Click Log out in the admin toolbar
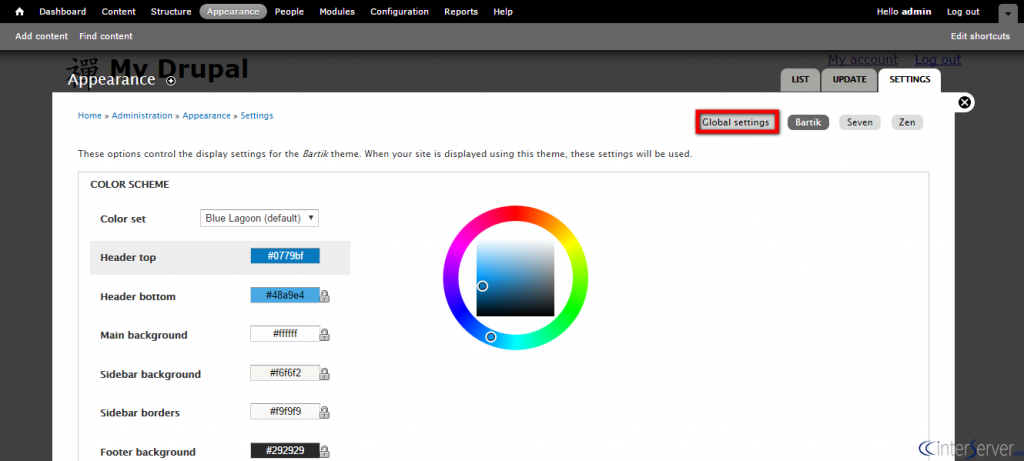This screenshot has width=1024, height=461. (x=963, y=12)
